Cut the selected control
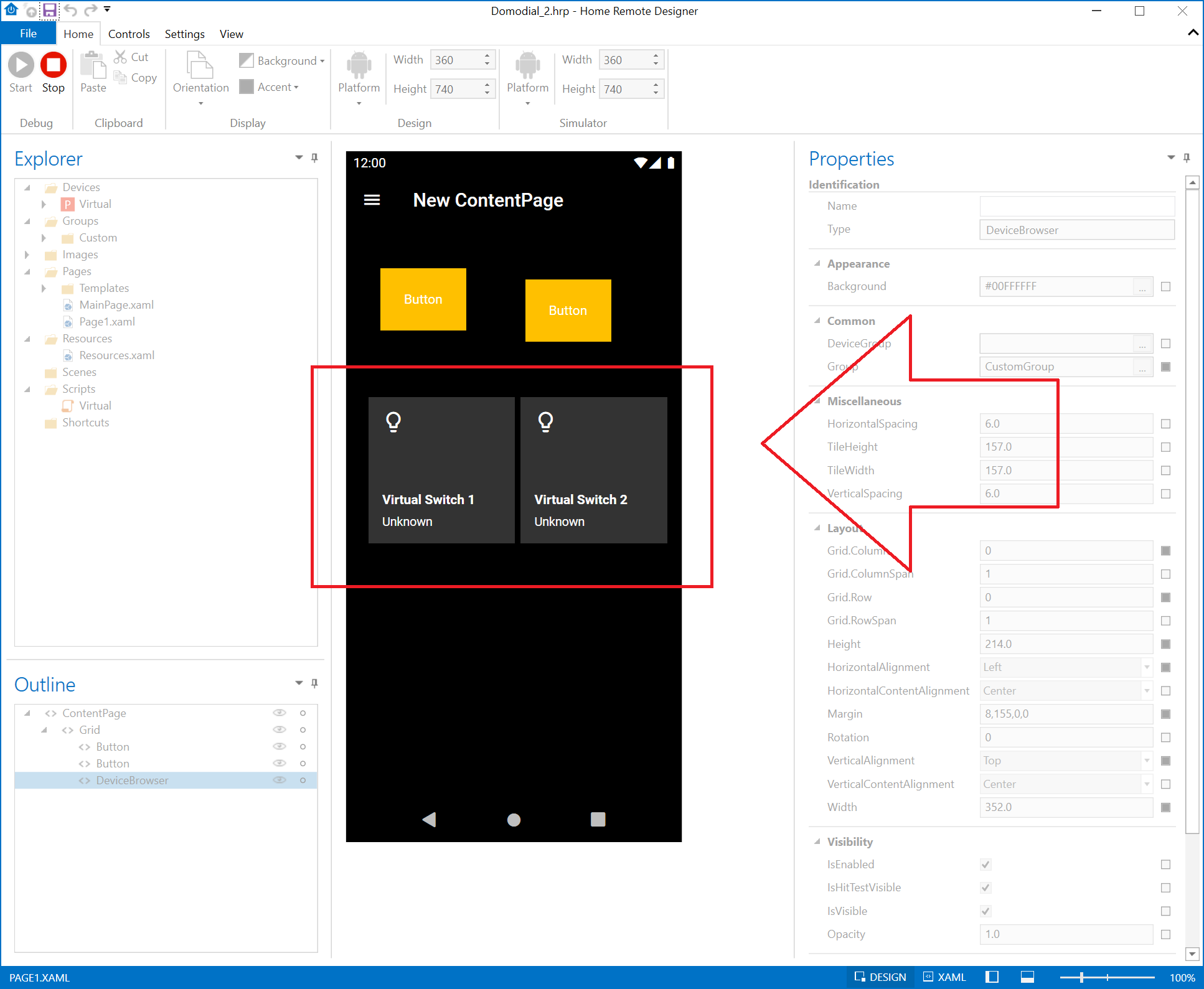The height and width of the screenshot is (989, 1204). point(131,57)
